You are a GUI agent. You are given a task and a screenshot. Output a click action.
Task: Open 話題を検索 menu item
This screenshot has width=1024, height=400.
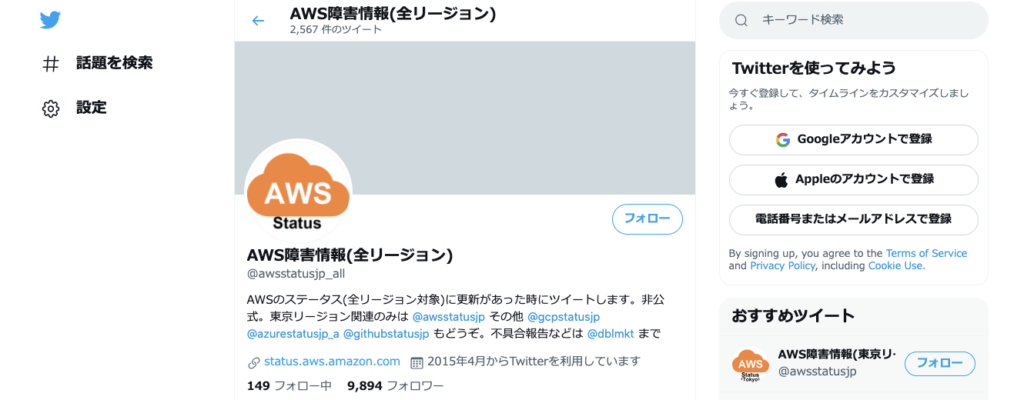click(114, 63)
